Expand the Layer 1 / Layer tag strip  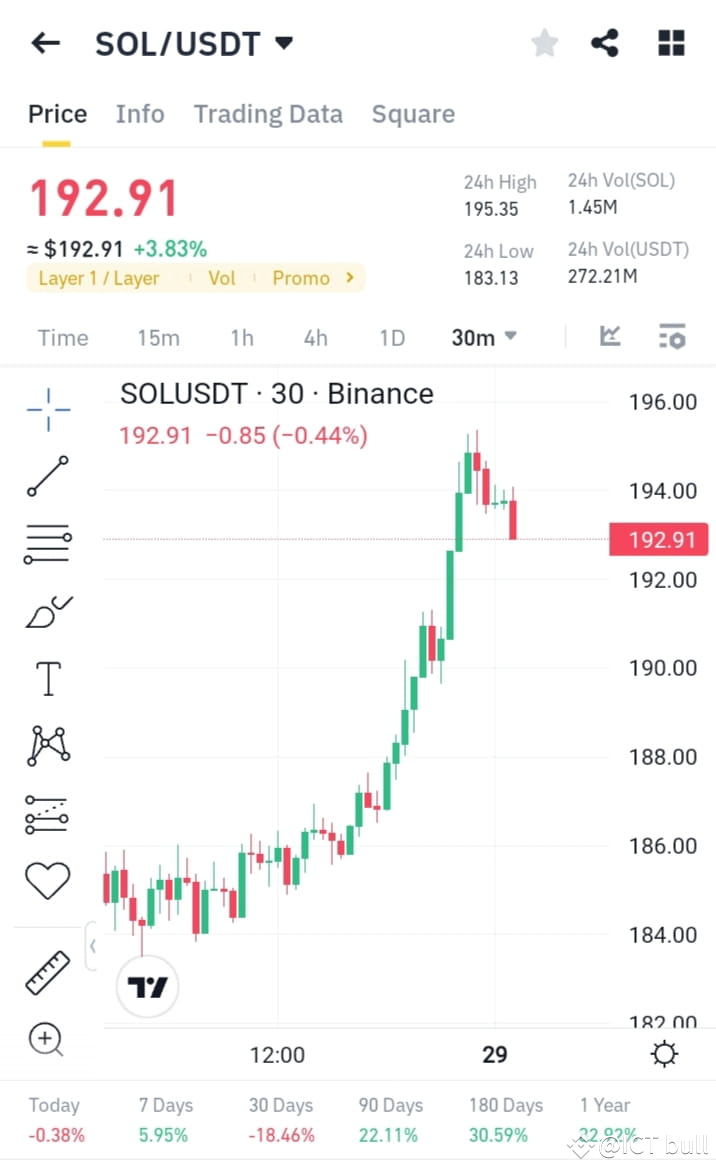point(348,278)
